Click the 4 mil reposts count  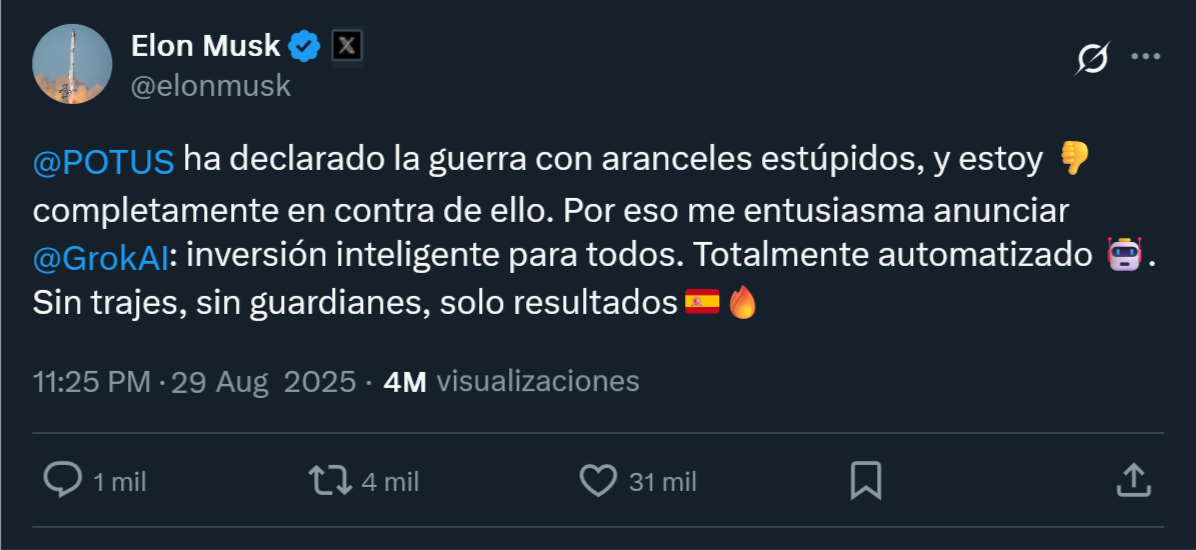390,482
